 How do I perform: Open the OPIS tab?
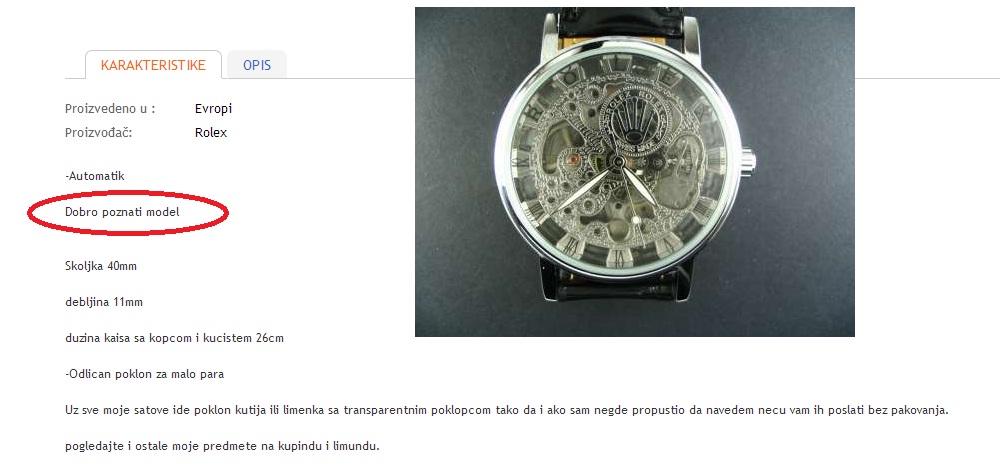257,65
